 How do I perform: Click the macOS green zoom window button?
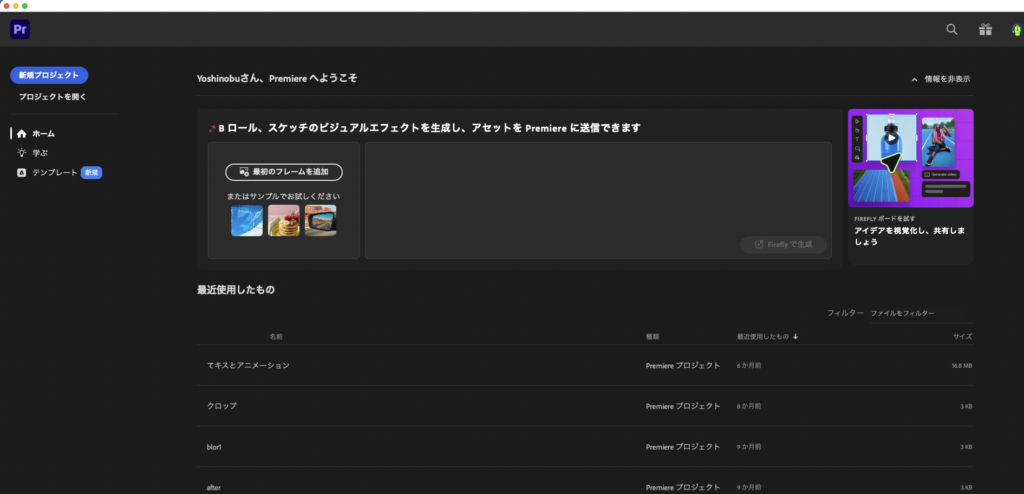tap(25, 6)
